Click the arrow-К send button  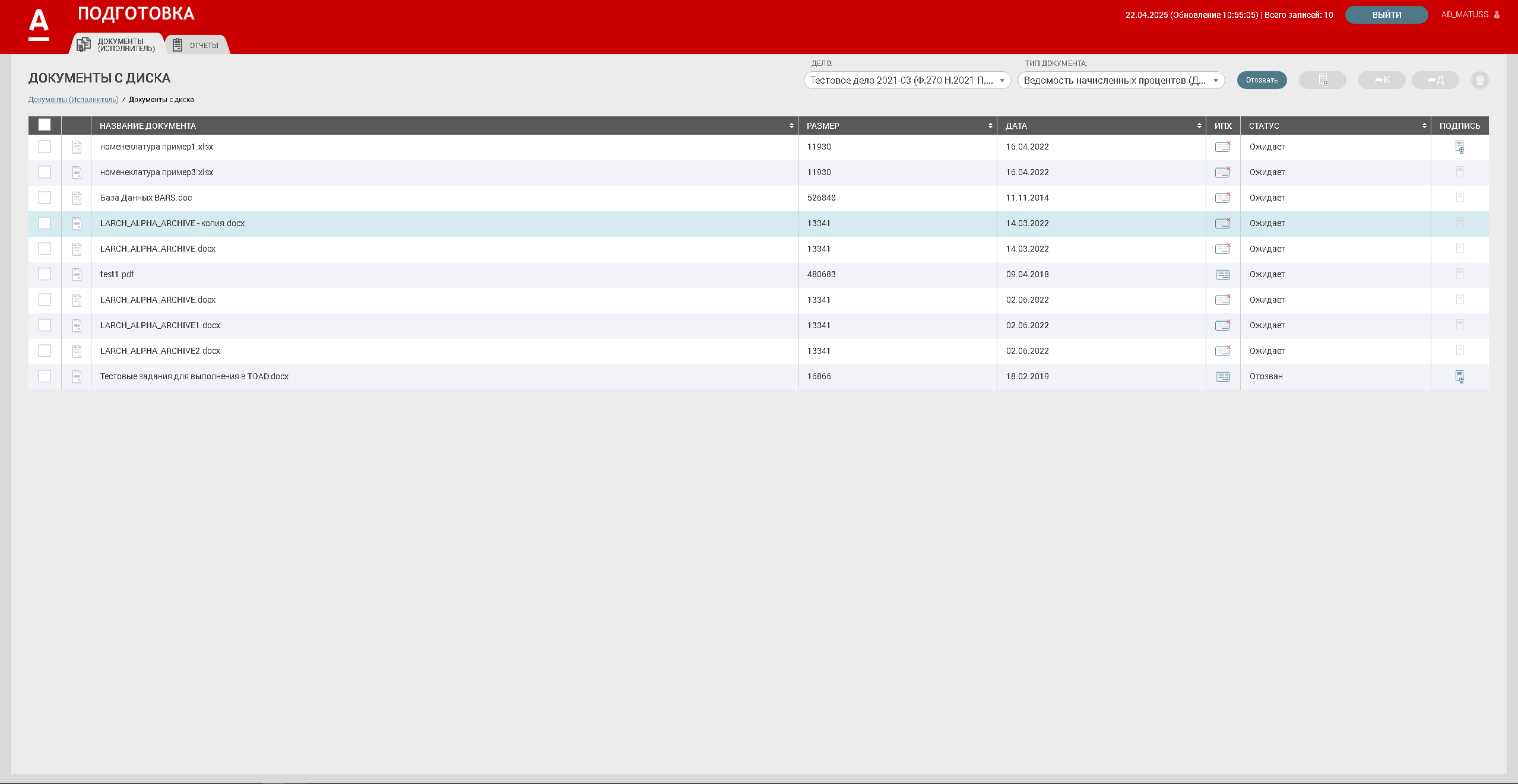coord(1381,80)
